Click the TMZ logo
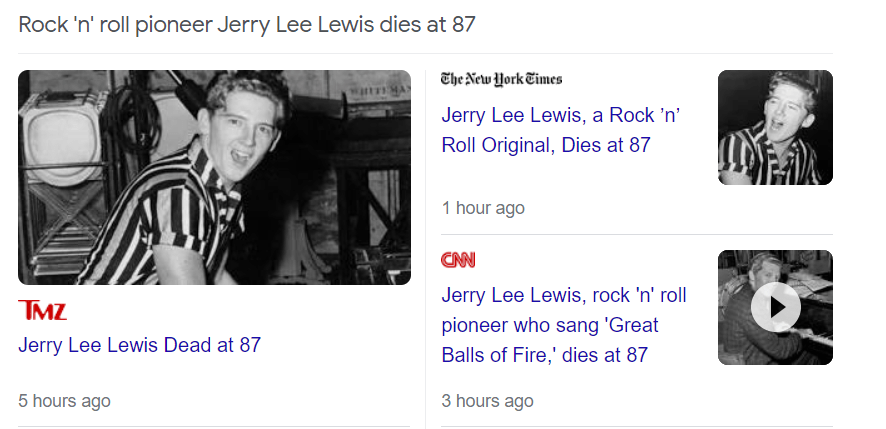886x429 pixels. click(42, 310)
